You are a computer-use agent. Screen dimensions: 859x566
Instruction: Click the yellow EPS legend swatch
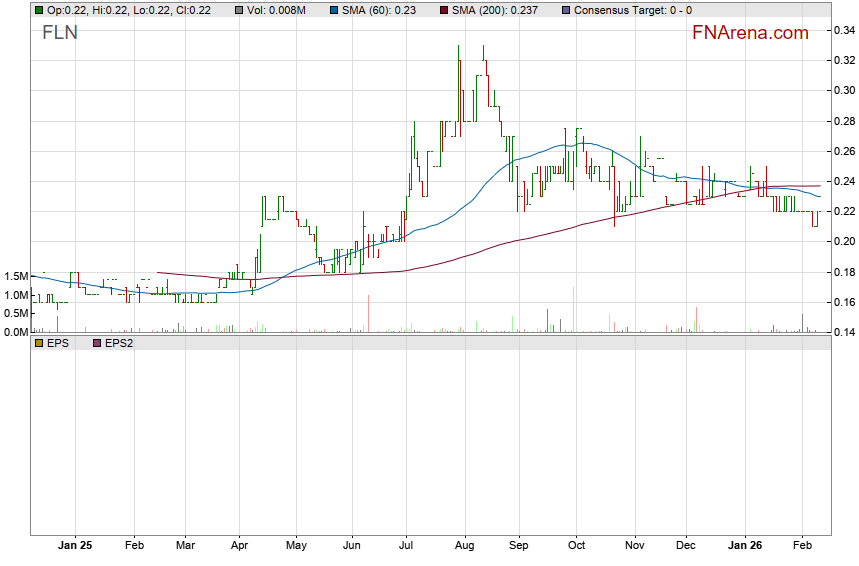click(39, 343)
